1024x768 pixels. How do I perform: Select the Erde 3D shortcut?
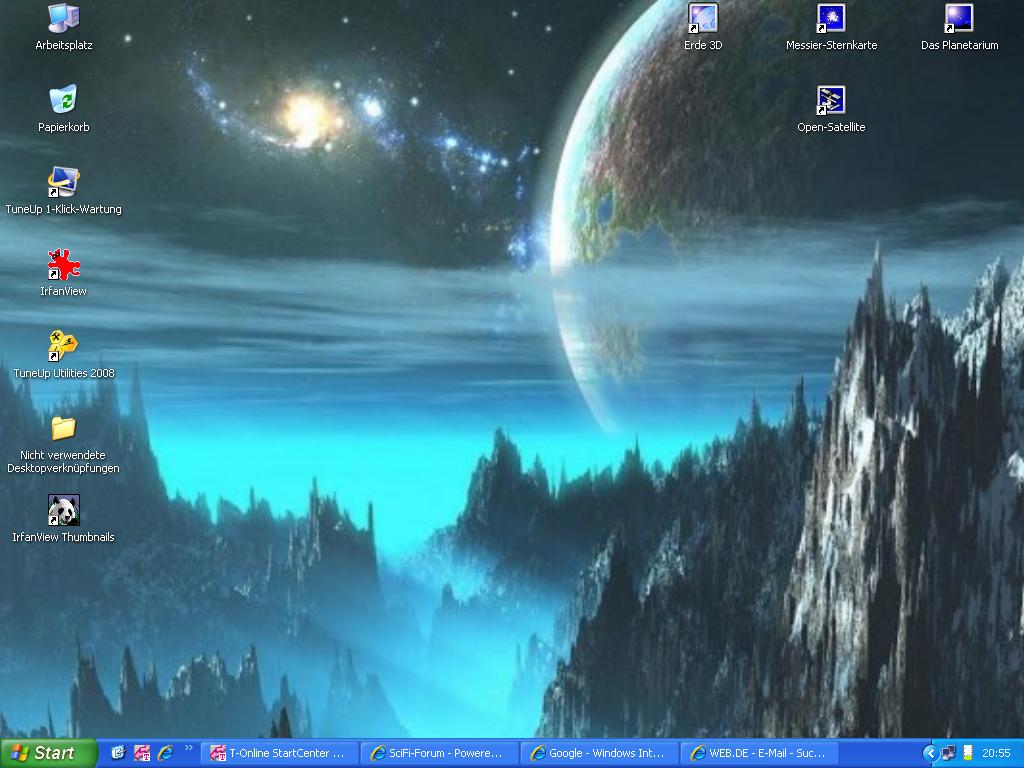(703, 19)
